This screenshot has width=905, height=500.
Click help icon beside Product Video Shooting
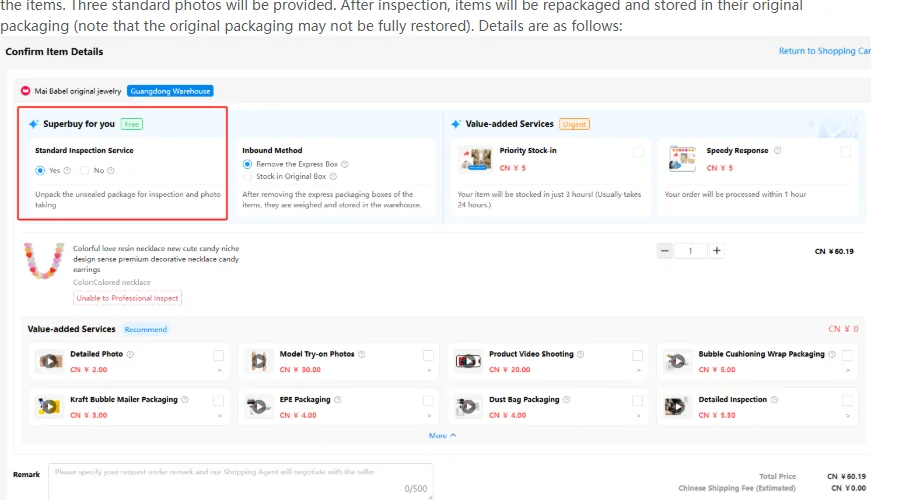[x=581, y=354]
